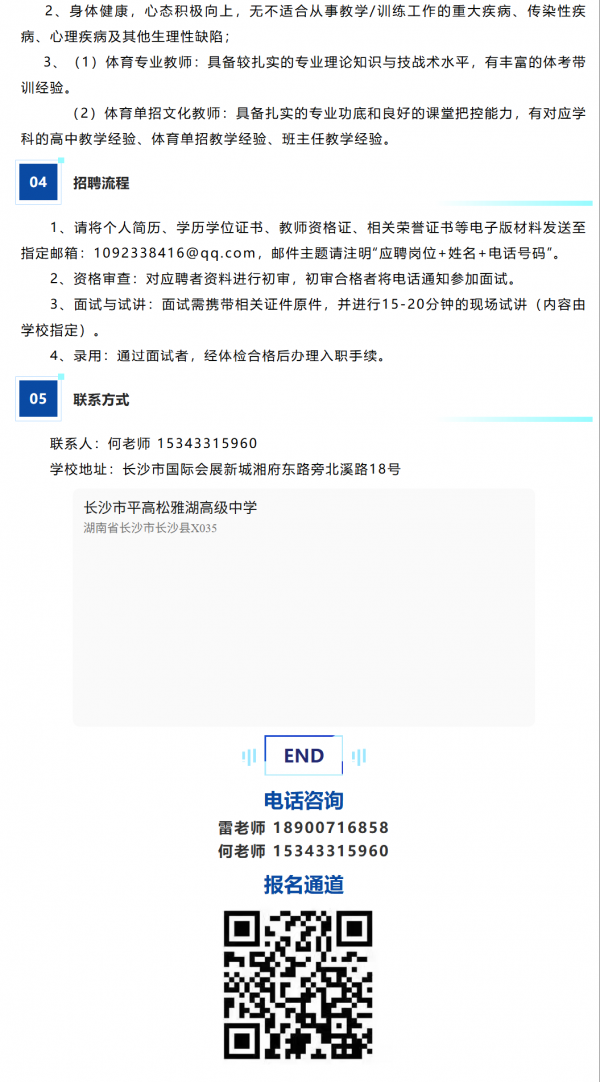
Task: Open the map card for 长沙市平高松雅湖高级中学
Action: tap(303, 607)
